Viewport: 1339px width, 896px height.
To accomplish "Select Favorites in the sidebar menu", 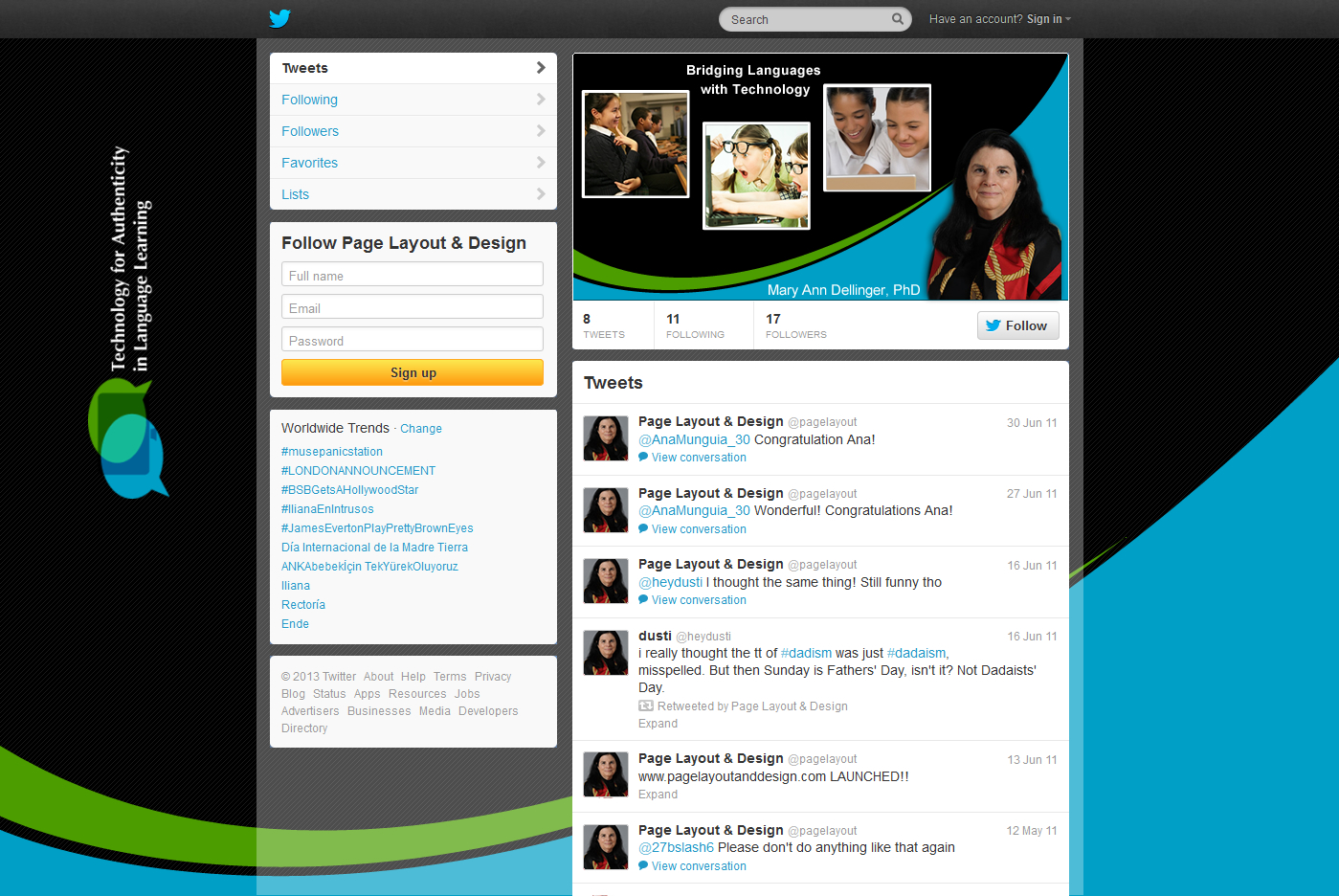I will [x=309, y=163].
